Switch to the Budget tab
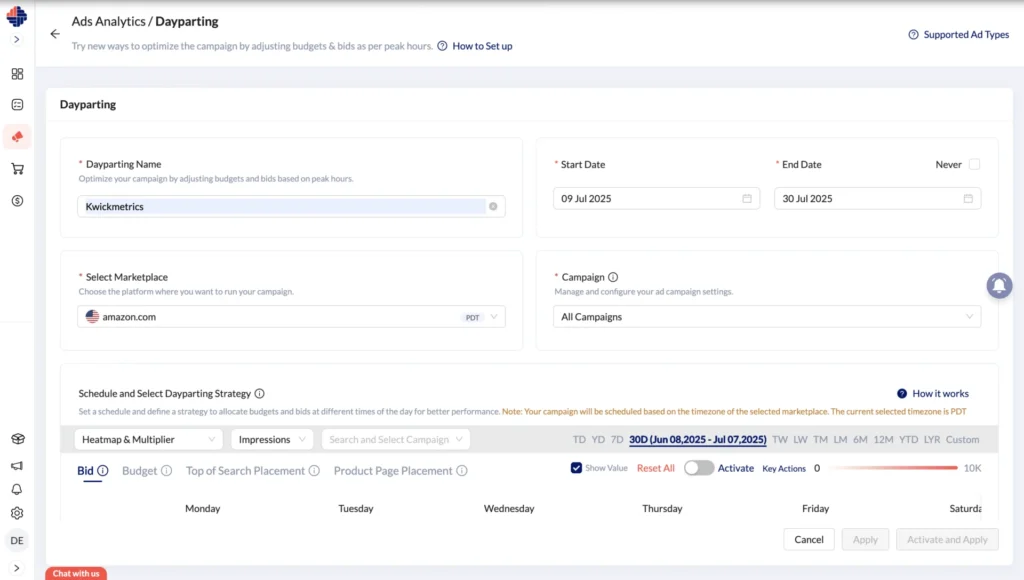 [140, 471]
